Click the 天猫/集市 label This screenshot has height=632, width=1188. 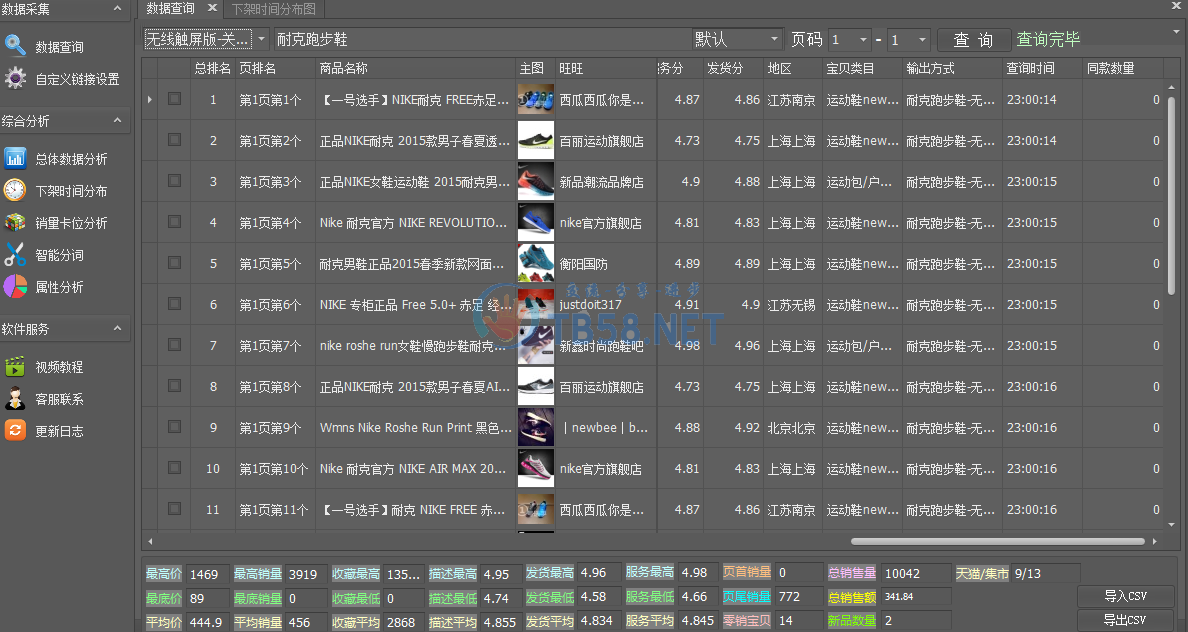tap(982, 574)
